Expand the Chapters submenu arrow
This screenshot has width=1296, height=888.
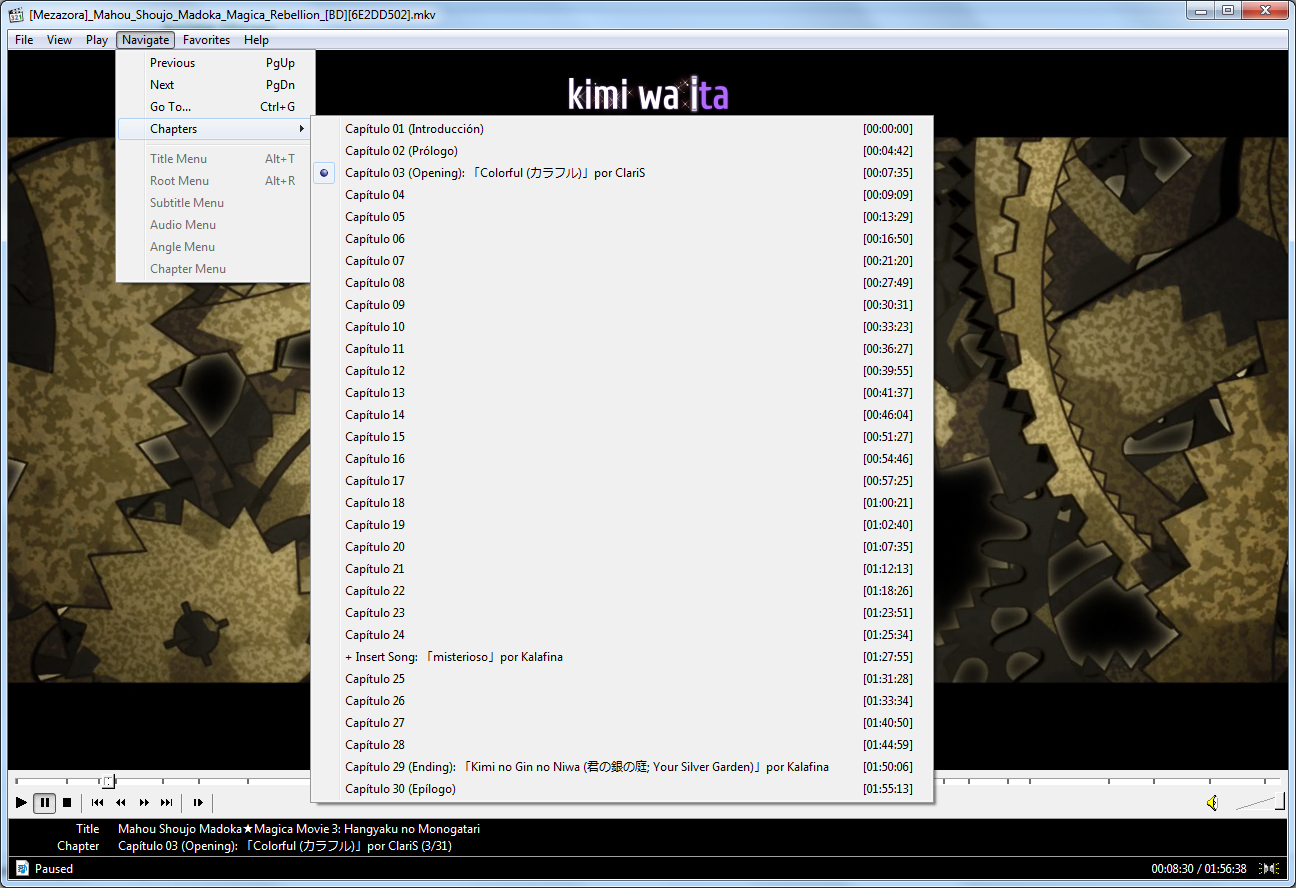(x=301, y=129)
